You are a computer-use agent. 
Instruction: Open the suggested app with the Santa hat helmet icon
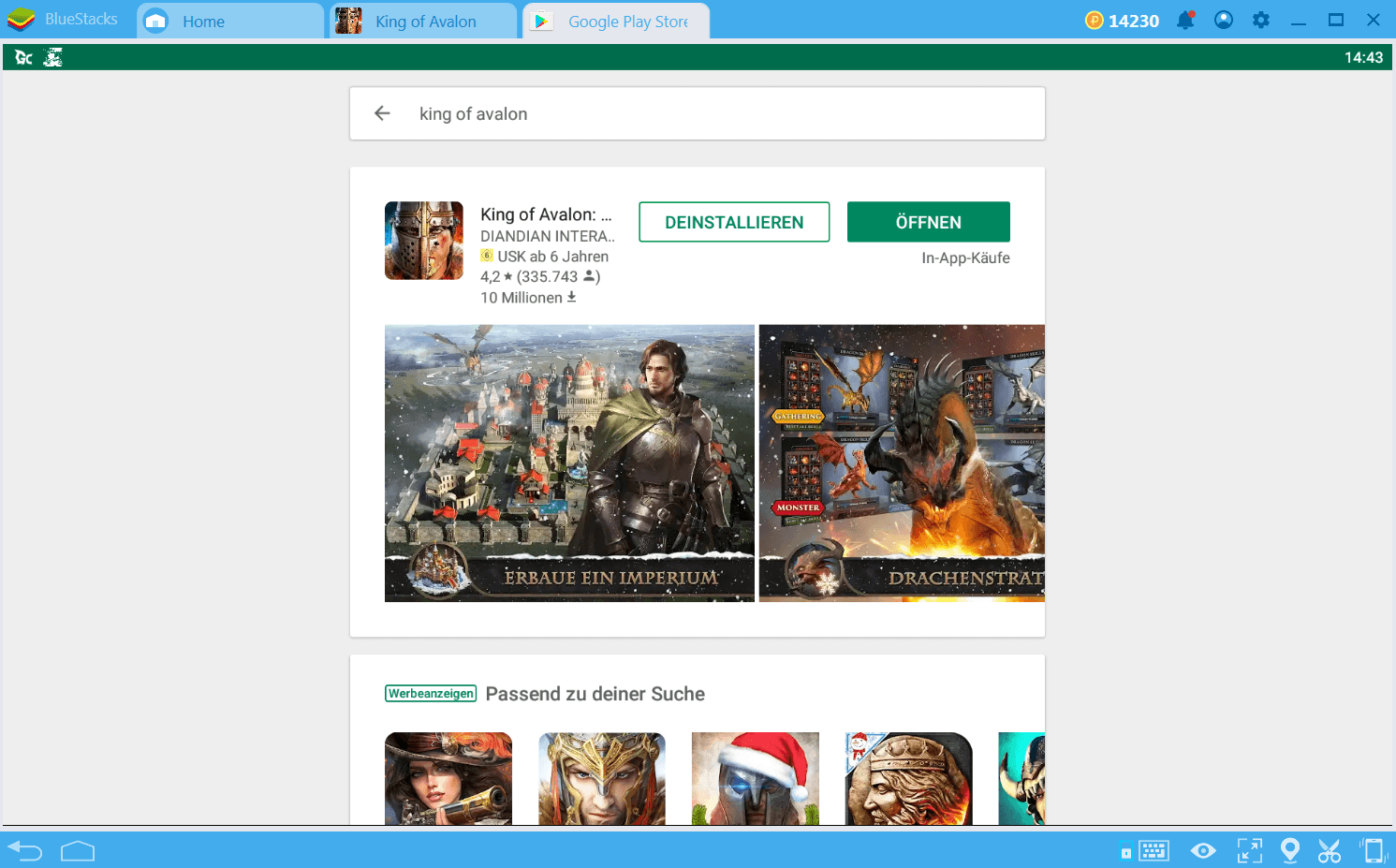[x=756, y=778]
